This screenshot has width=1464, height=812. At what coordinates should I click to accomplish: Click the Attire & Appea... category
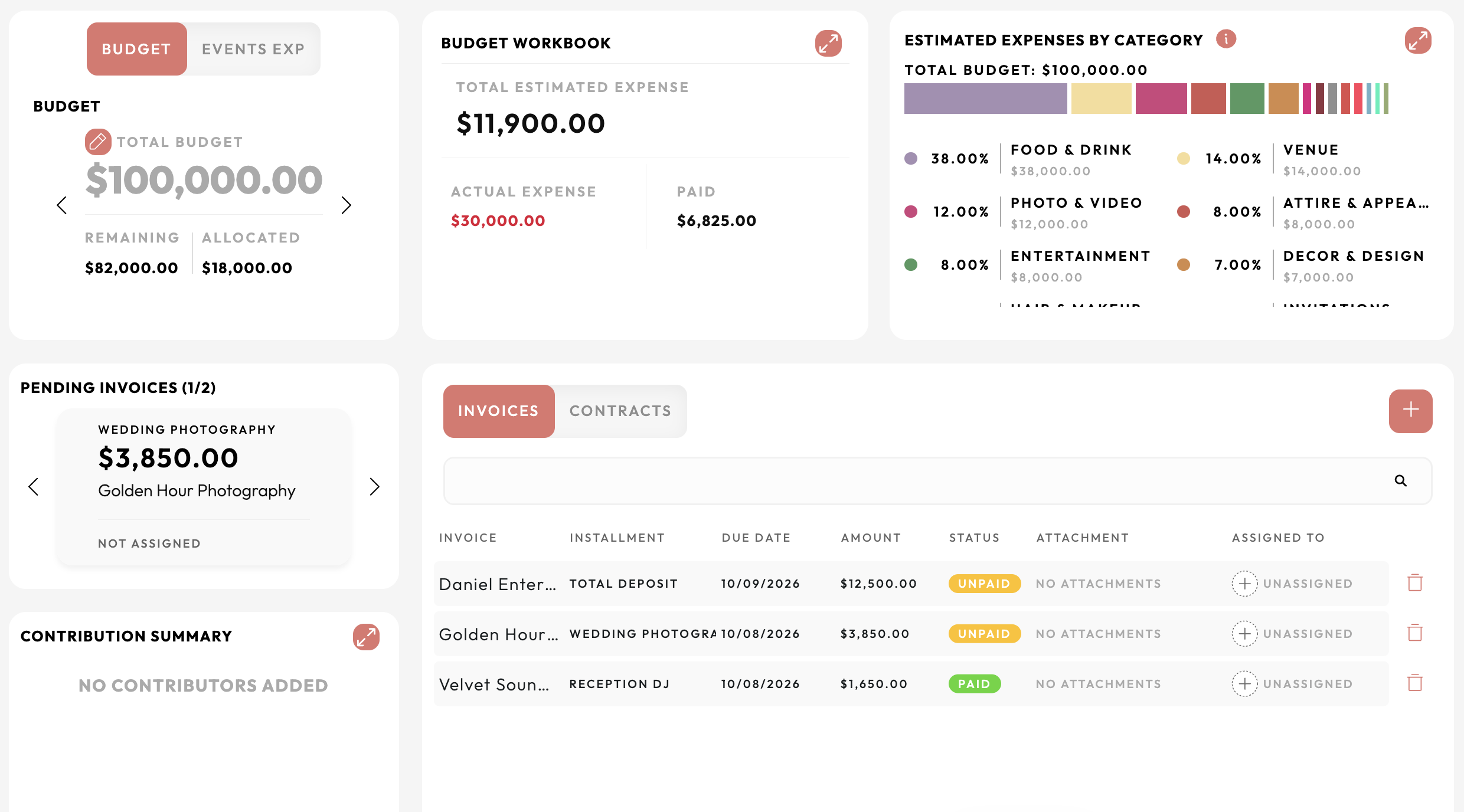(x=1356, y=203)
